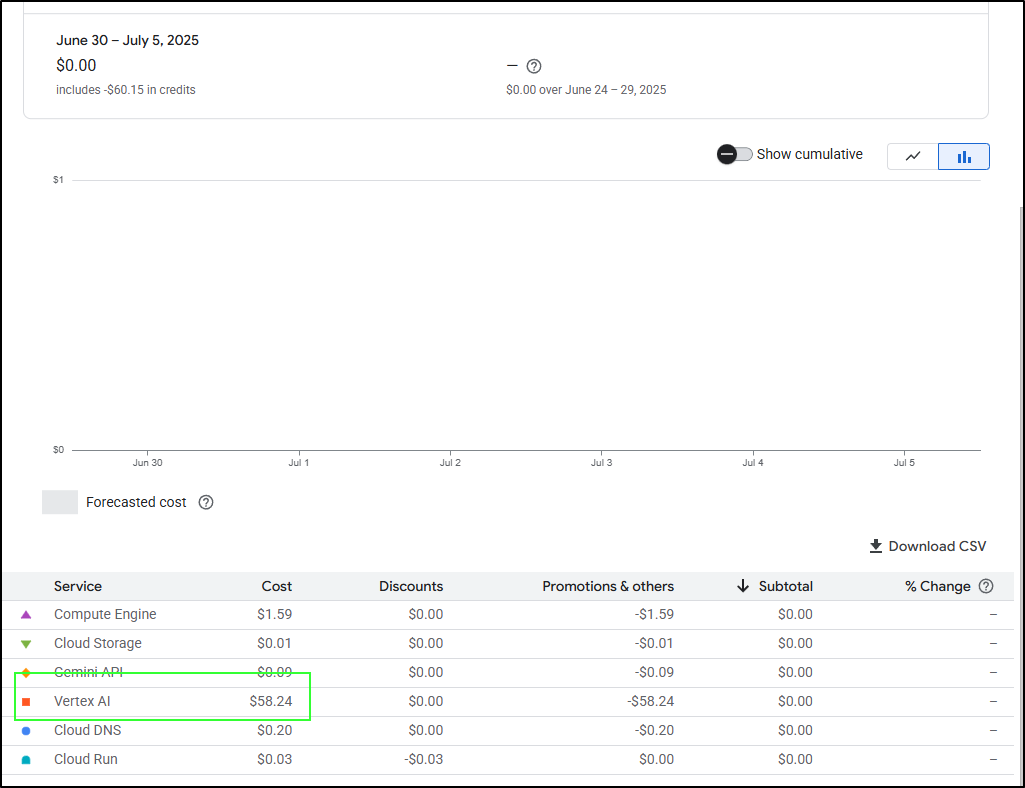Click Cloud Run teal marker
The image size is (1025, 788).
pos(26,760)
